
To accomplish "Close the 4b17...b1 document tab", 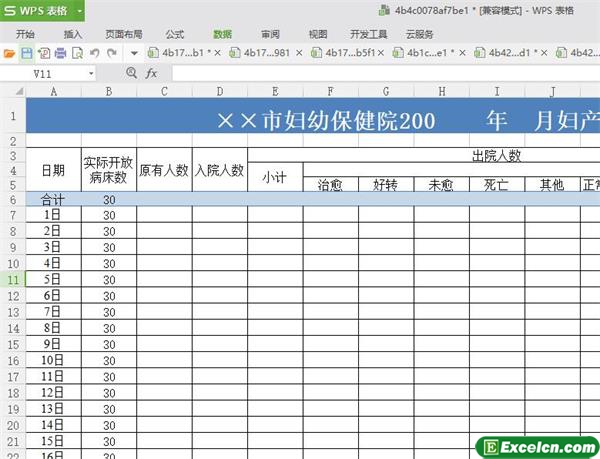I will (x=217, y=53).
